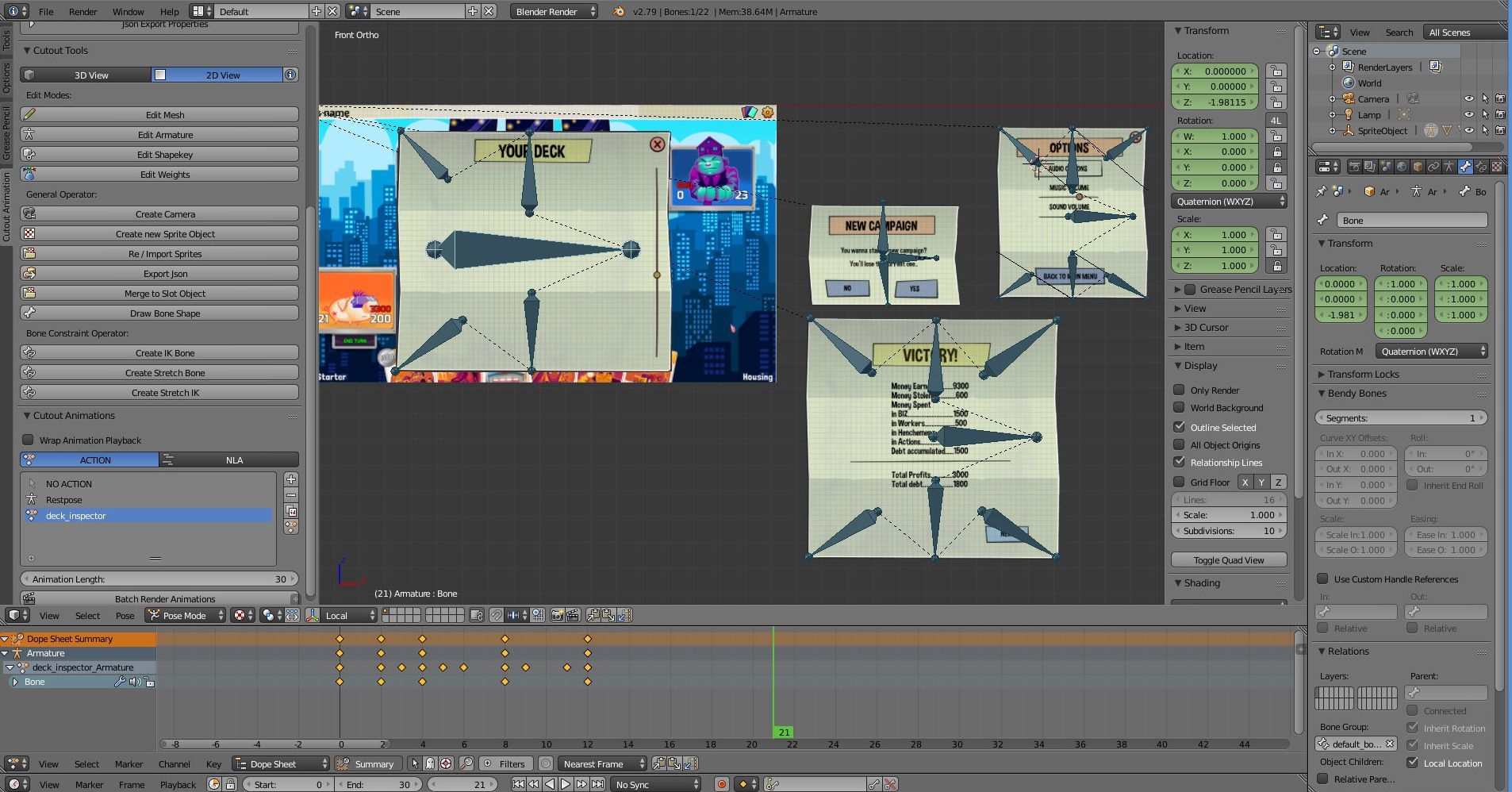Click the Edit Armature tool icon
Viewport: 1512px width, 792px height.
pos(29,135)
